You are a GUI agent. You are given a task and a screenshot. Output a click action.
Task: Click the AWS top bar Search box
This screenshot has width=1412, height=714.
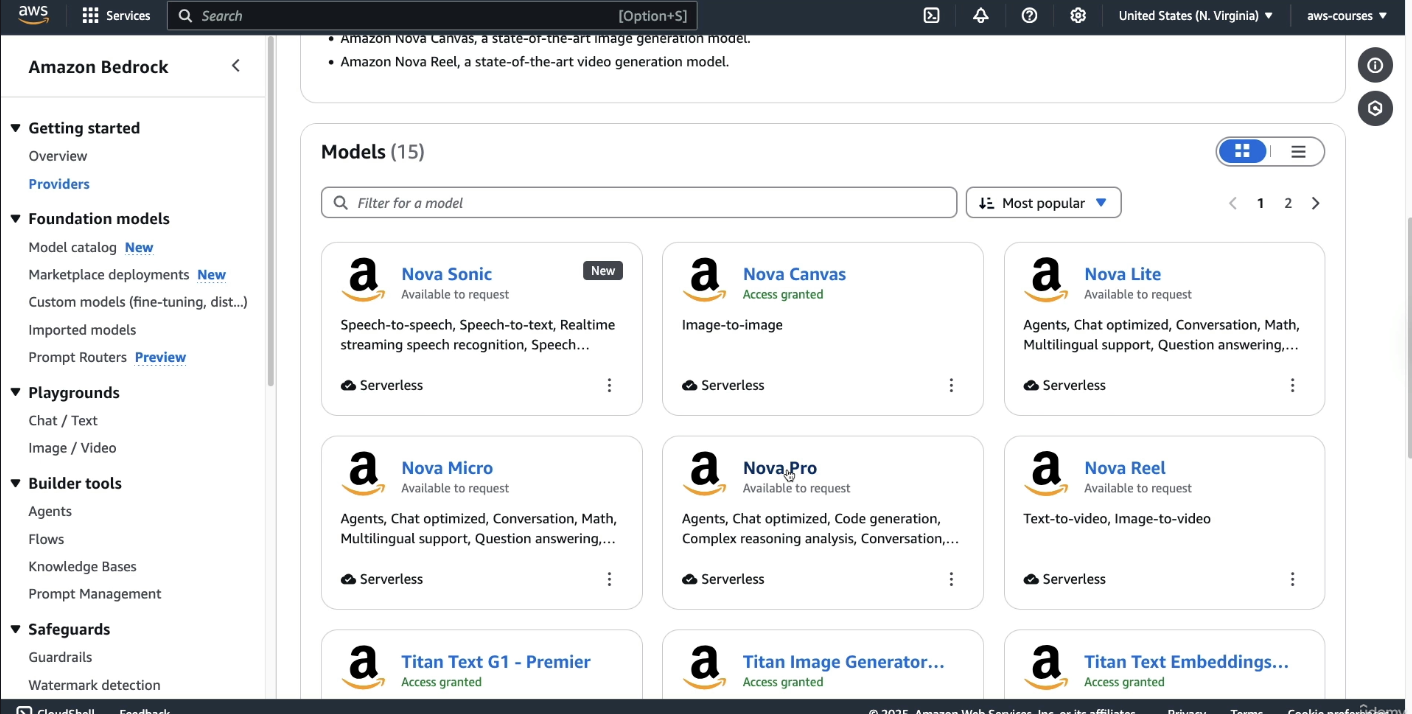click(432, 16)
